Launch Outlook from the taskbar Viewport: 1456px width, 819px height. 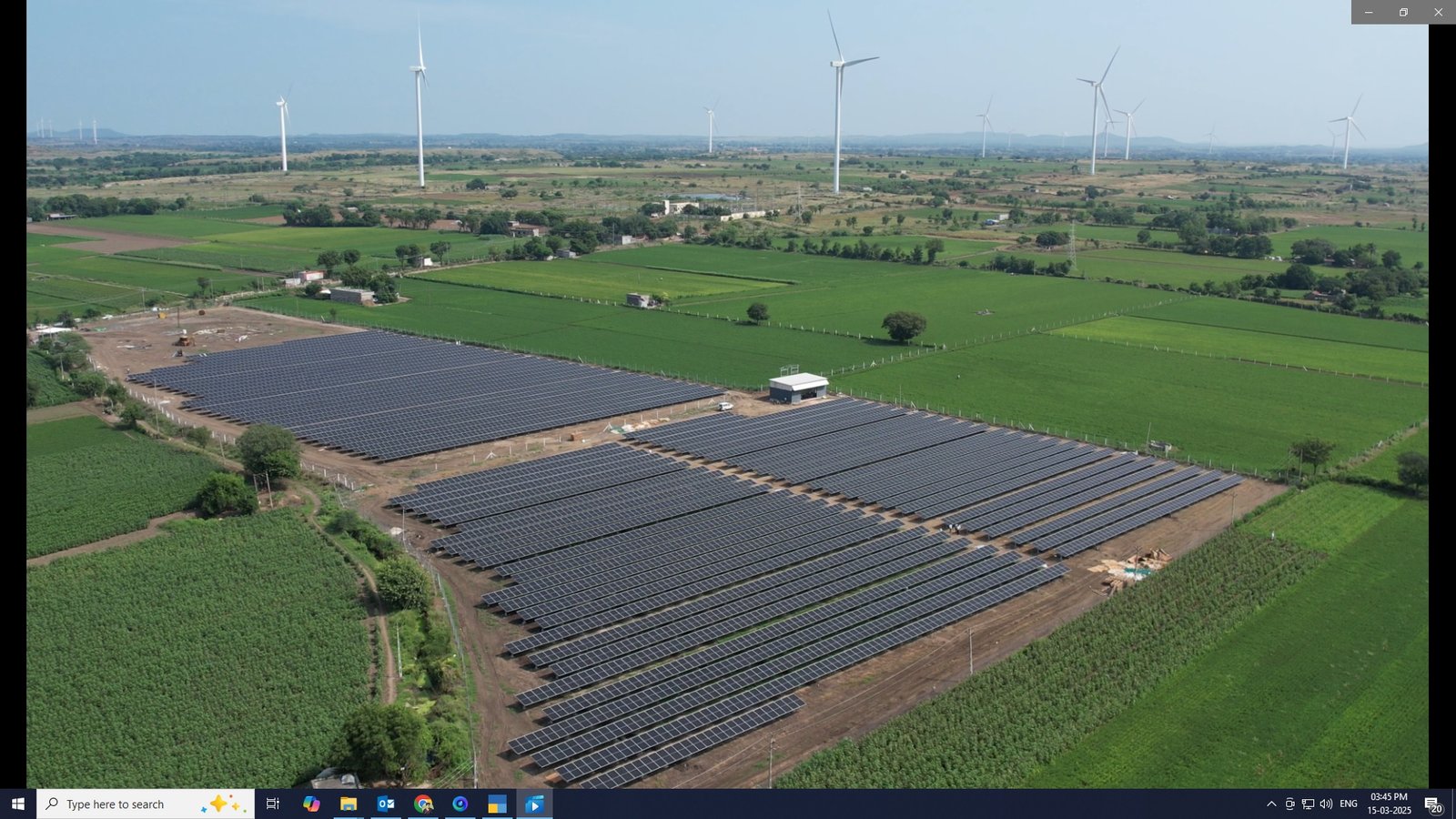click(387, 804)
